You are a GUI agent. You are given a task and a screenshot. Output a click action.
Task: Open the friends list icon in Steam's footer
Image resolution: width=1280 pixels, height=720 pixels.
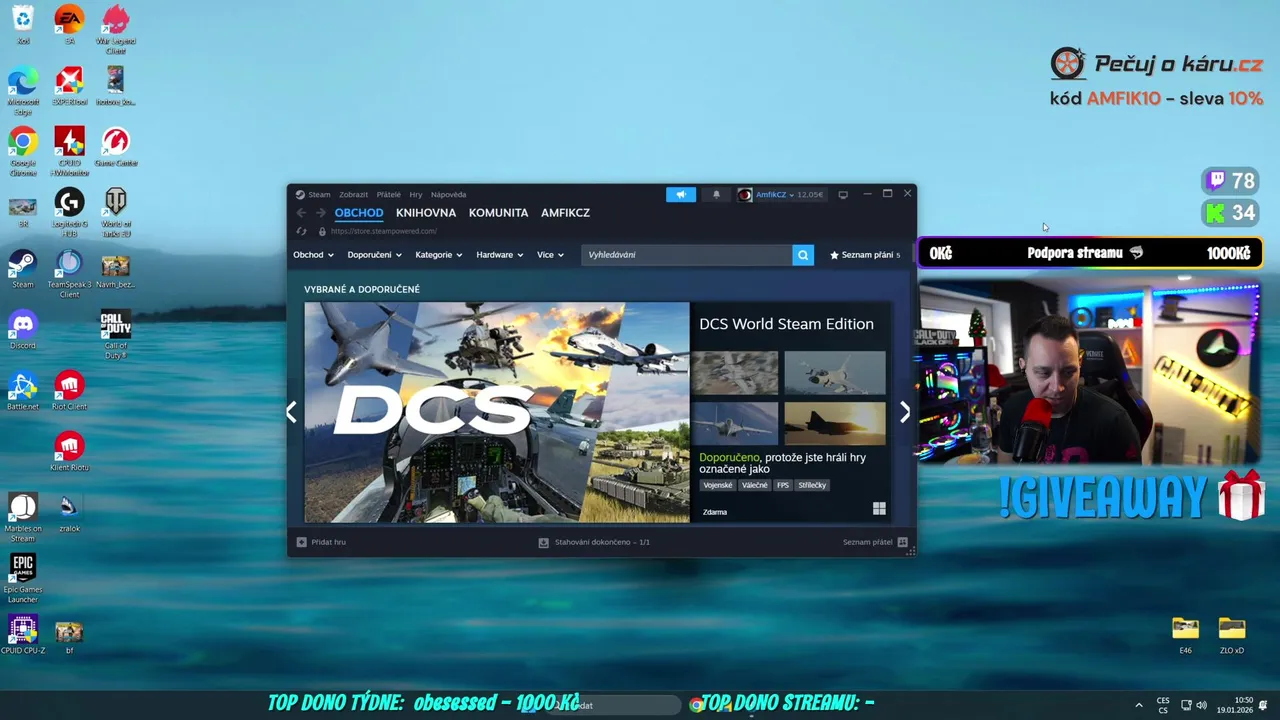click(x=902, y=542)
